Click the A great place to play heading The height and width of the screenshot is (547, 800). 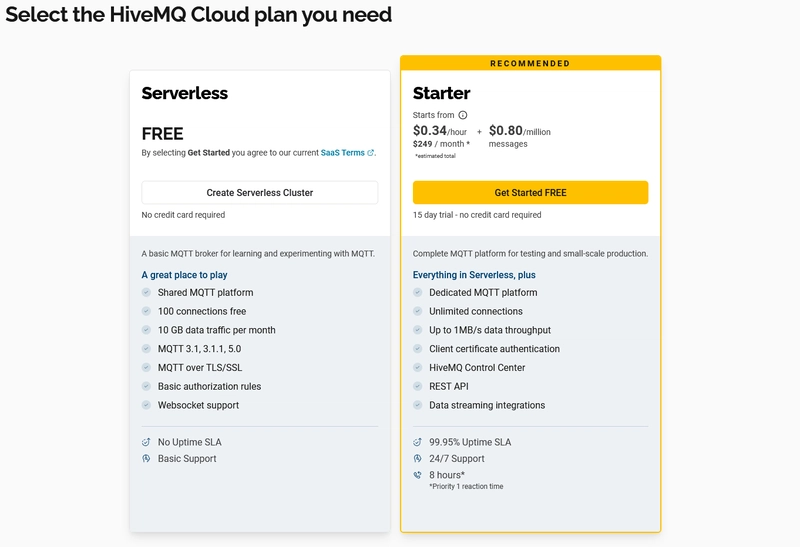(184, 275)
